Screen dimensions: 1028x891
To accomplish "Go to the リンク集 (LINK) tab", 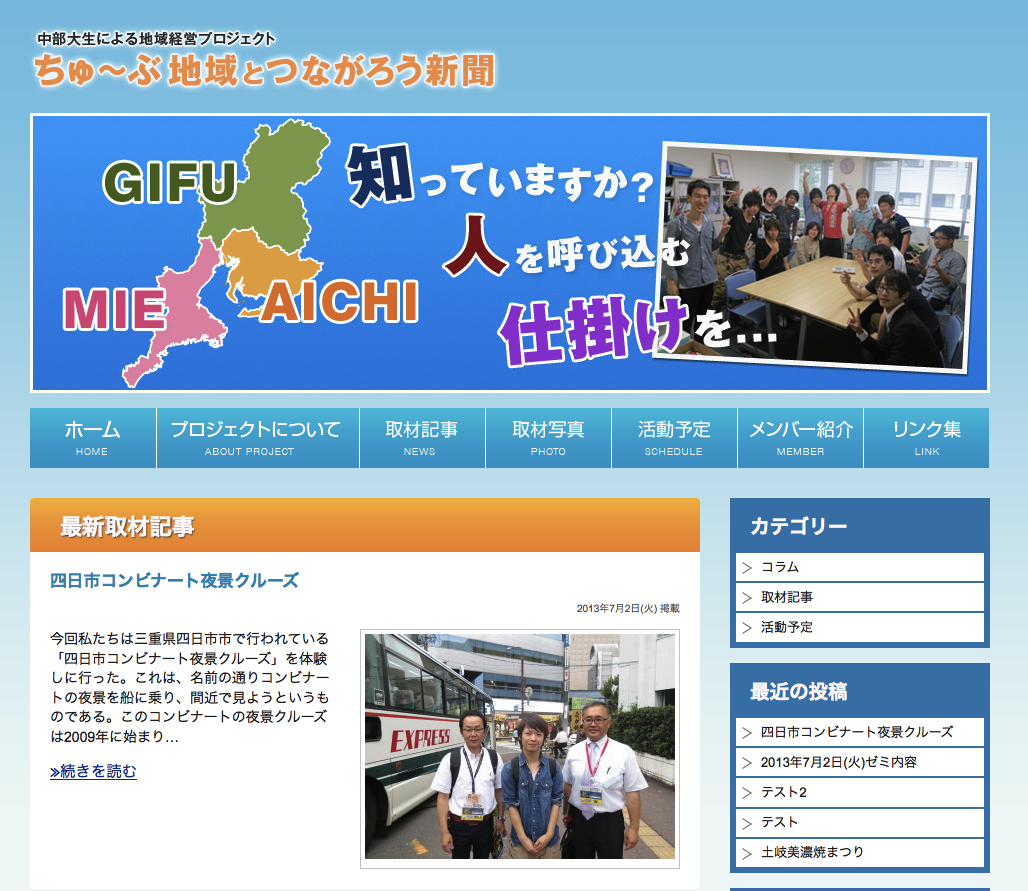I will coord(926,438).
